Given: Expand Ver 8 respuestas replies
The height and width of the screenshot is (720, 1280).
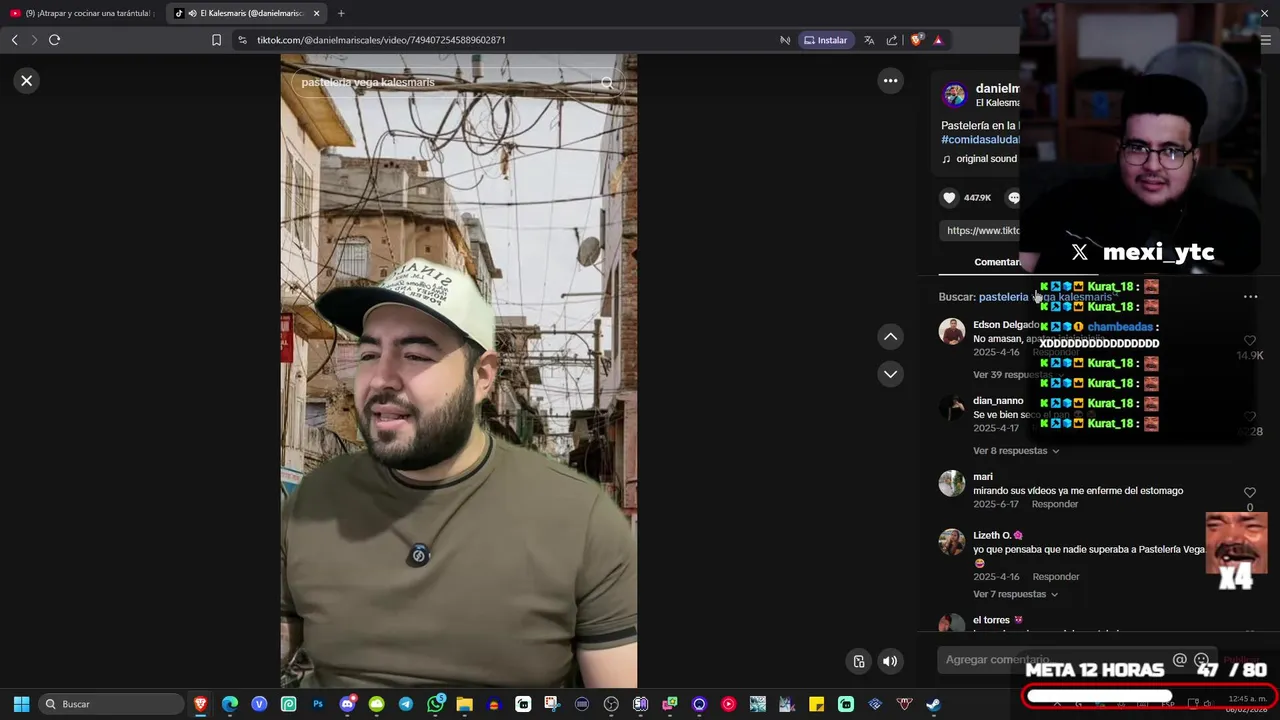Looking at the screenshot, I should (1016, 451).
